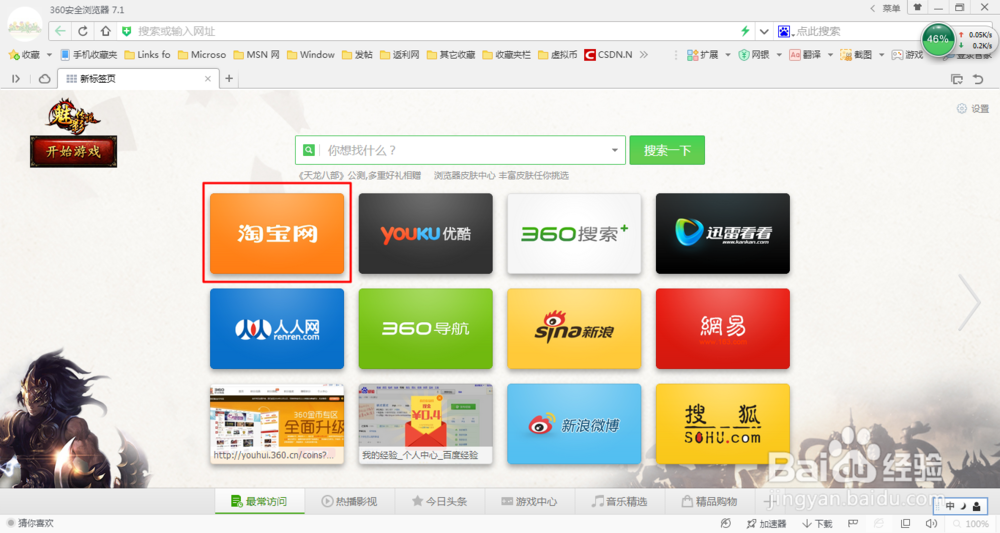Open the CSDN.N bookmark
This screenshot has height=533, width=1000.
coord(608,55)
